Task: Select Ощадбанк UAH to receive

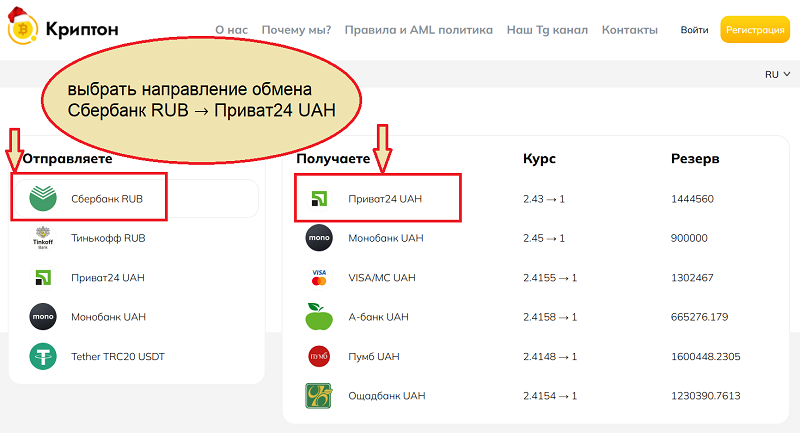Action: [386, 396]
